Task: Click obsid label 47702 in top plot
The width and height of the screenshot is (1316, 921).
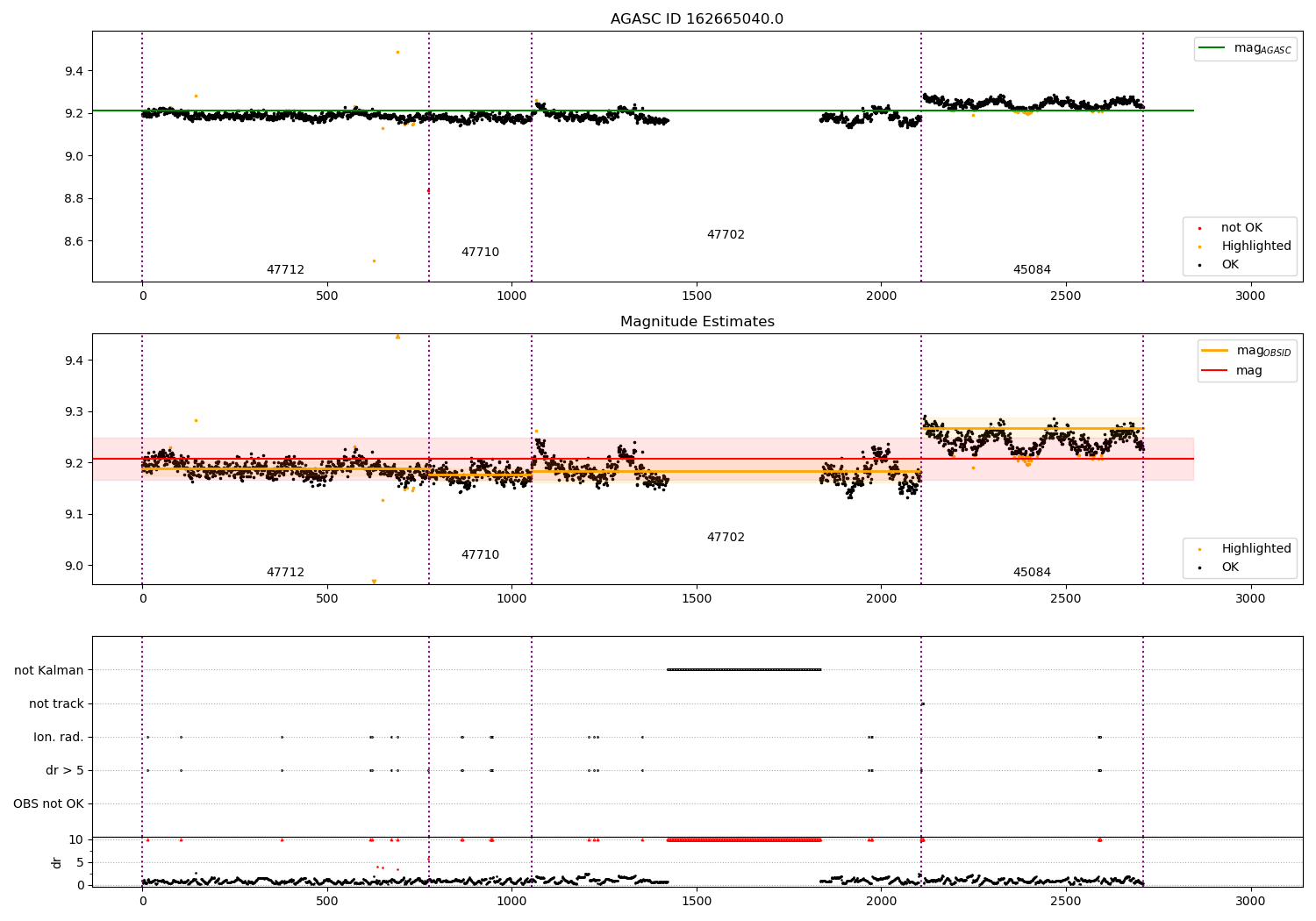Action: 726,235
